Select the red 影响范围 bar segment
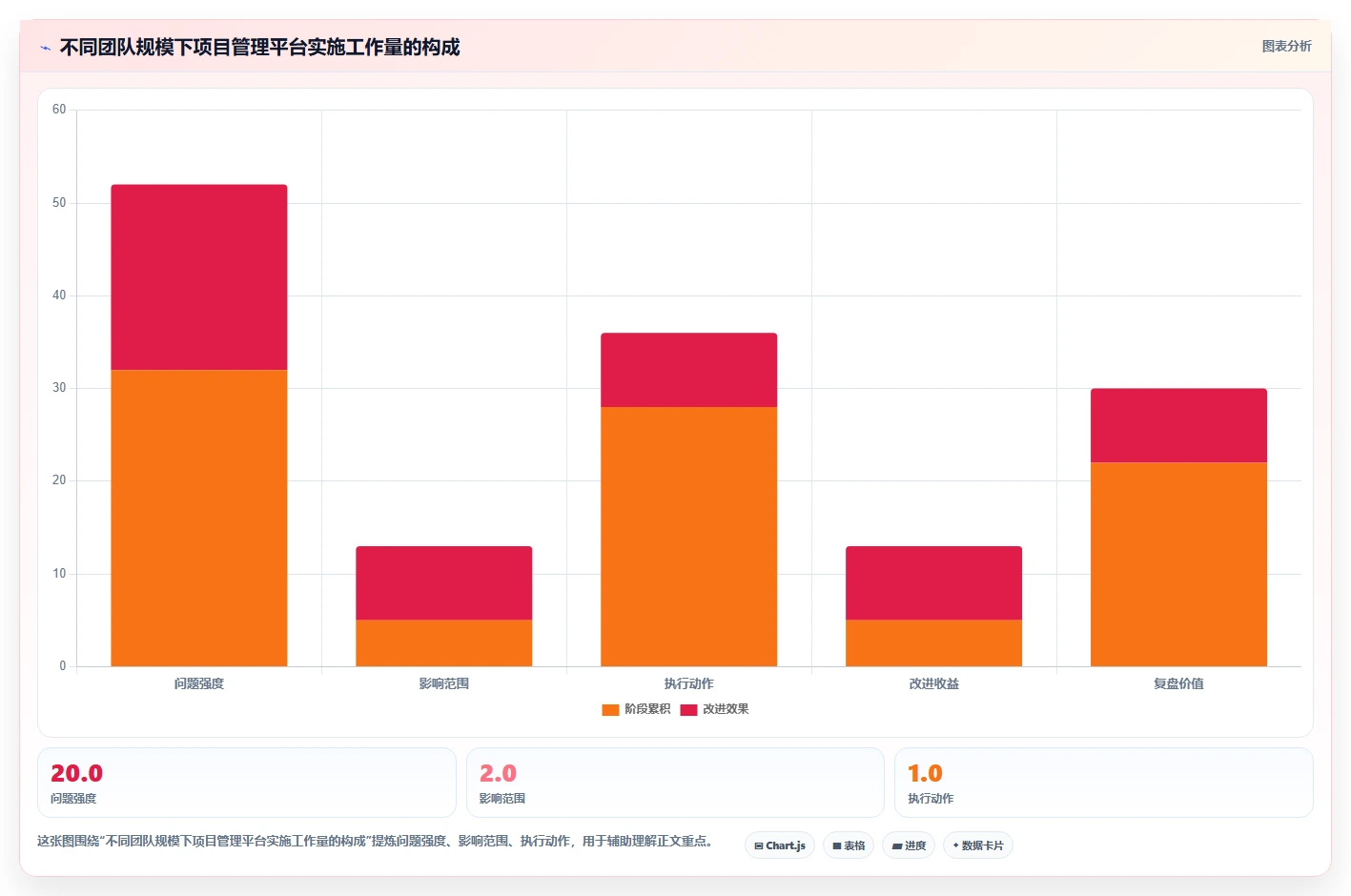The width and height of the screenshot is (1351, 896). (444, 583)
